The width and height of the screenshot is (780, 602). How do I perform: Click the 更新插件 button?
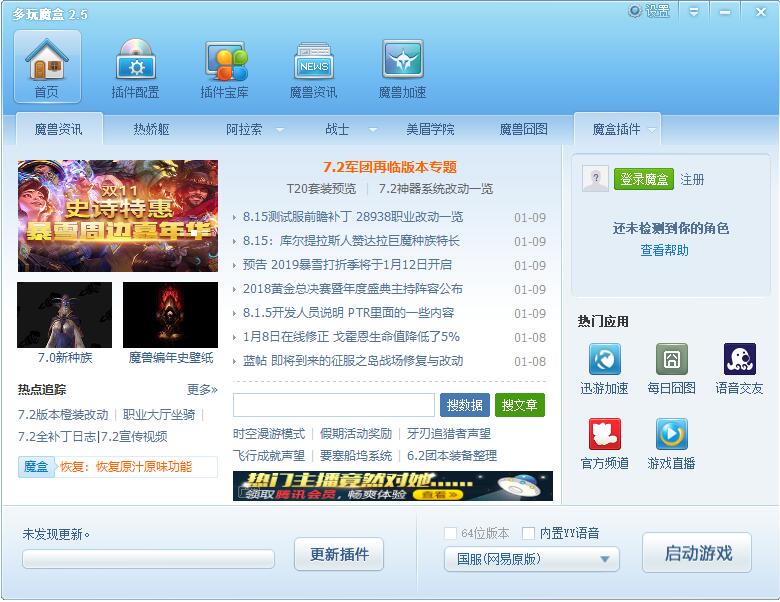click(x=339, y=554)
